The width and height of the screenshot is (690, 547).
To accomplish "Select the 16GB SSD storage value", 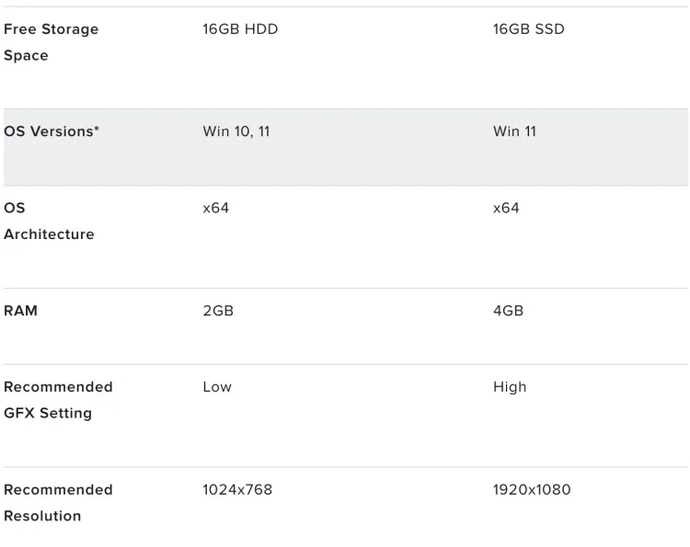I will point(528,29).
